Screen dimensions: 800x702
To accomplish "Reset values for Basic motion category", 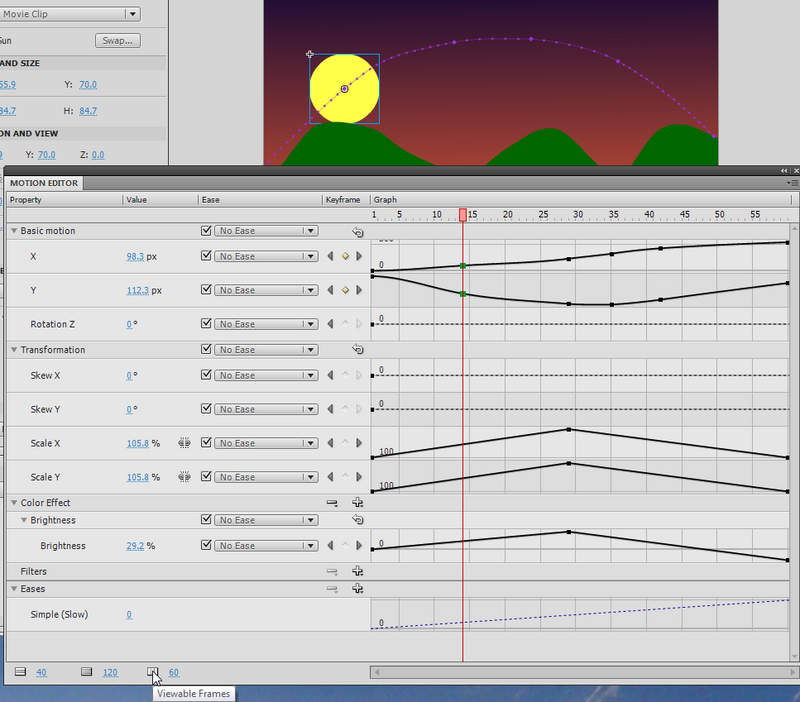I will click(x=357, y=231).
